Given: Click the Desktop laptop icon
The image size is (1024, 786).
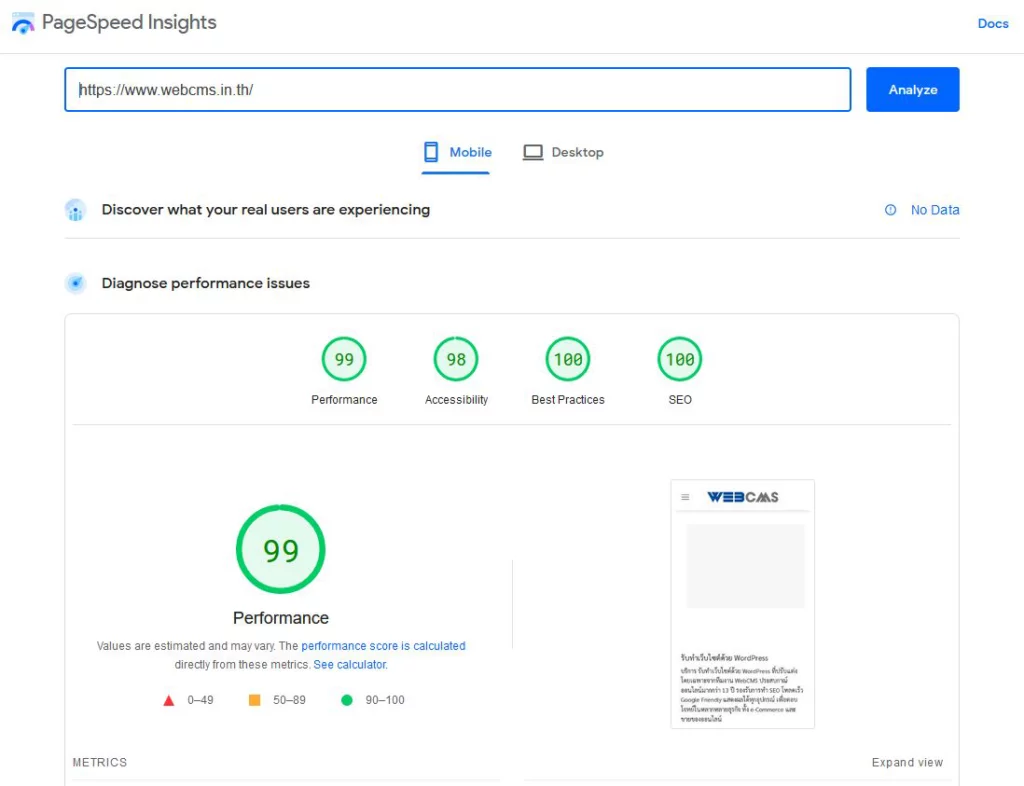Looking at the screenshot, I should pyautogui.click(x=533, y=152).
